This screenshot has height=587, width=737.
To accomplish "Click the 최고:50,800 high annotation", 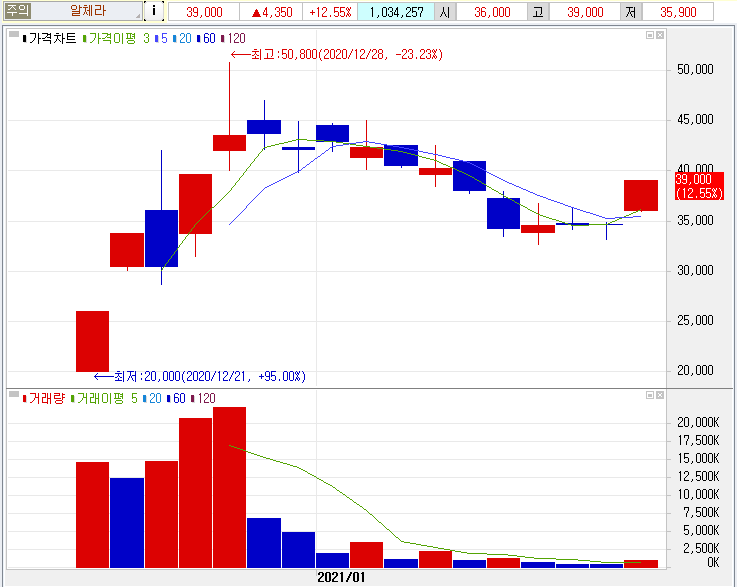I will click(x=337, y=55).
